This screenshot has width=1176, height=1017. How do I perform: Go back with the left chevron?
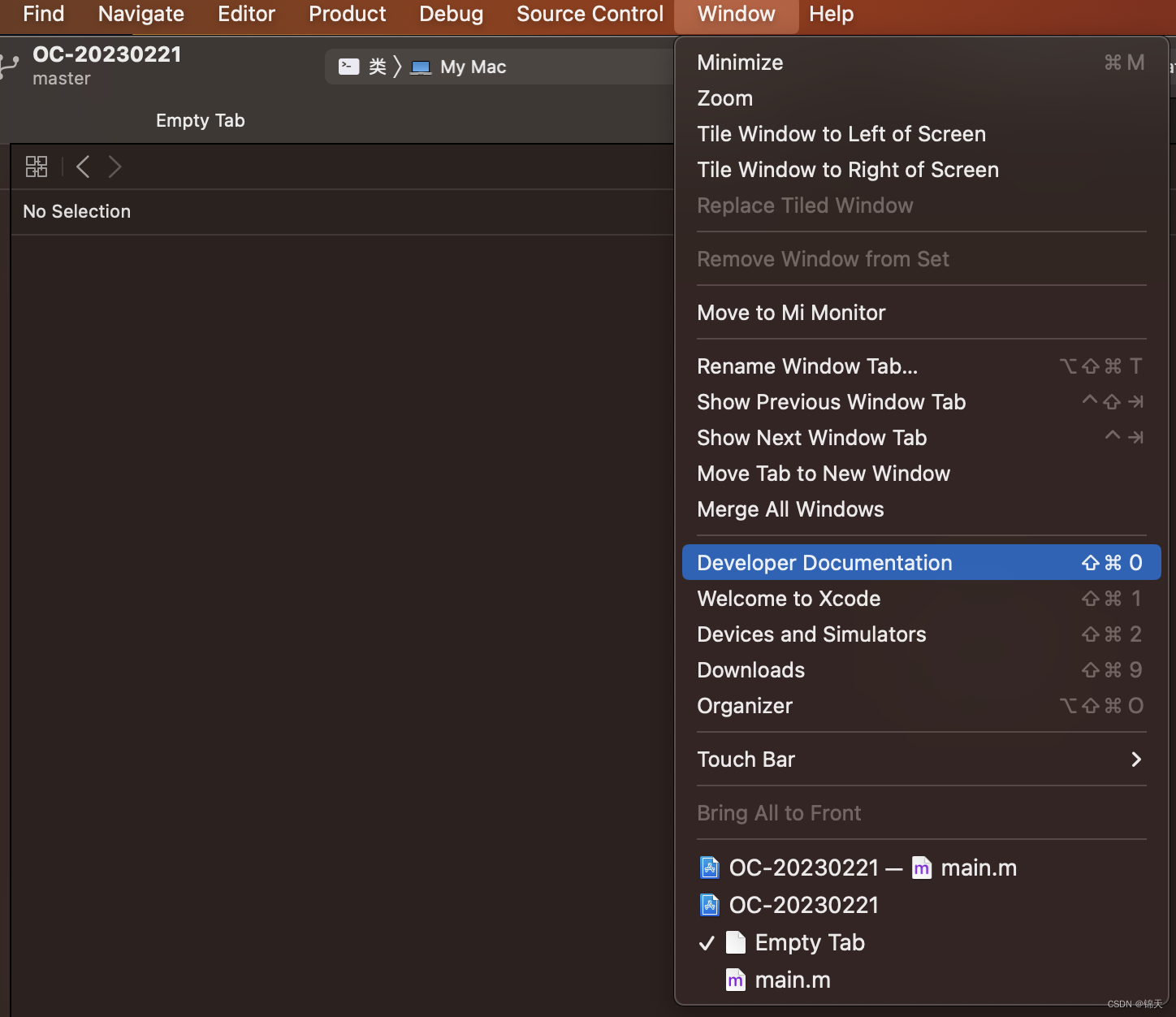pyautogui.click(x=83, y=167)
